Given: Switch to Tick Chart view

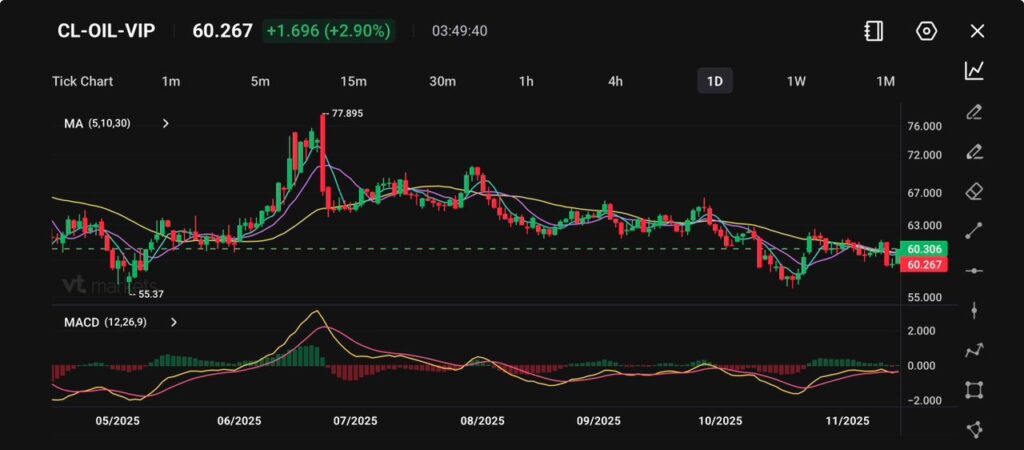Looking at the screenshot, I should tap(82, 81).
